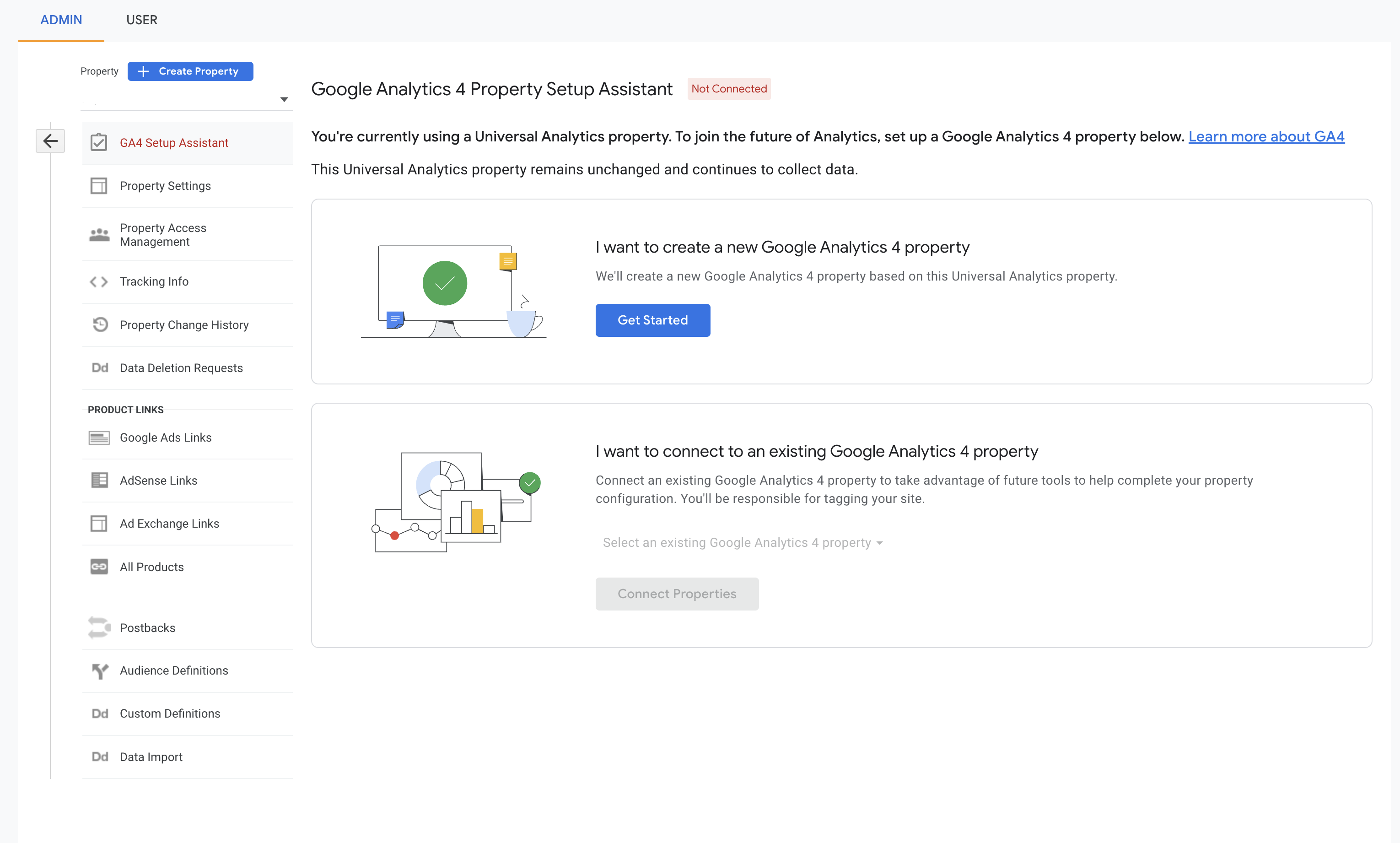Expand the property selector dropdown arrow
This screenshot has height=843, width=1400.
[x=284, y=99]
